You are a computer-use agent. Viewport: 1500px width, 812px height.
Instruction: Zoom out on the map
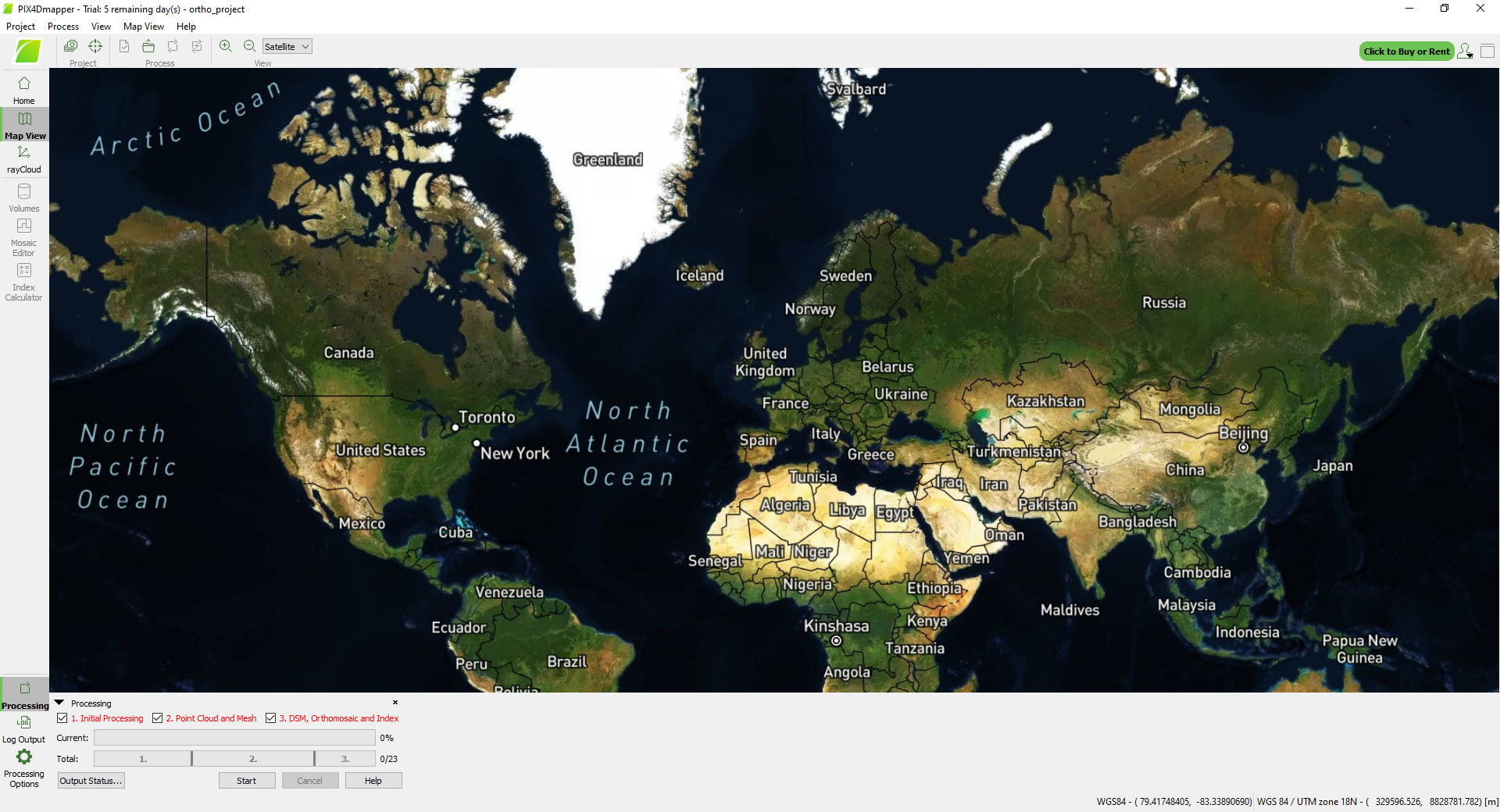[x=249, y=47]
